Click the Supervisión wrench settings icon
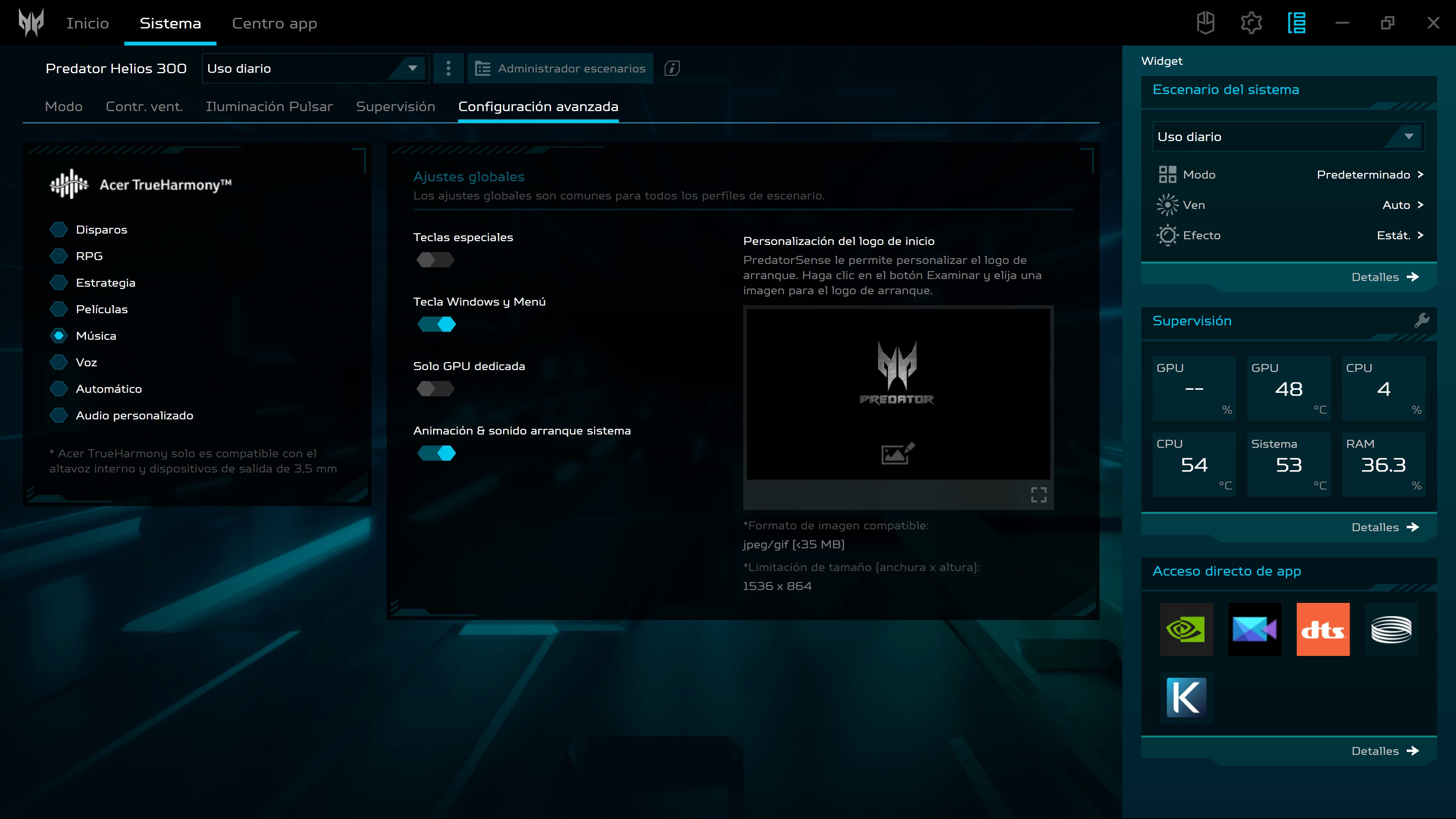This screenshot has width=1456, height=819. click(x=1421, y=320)
